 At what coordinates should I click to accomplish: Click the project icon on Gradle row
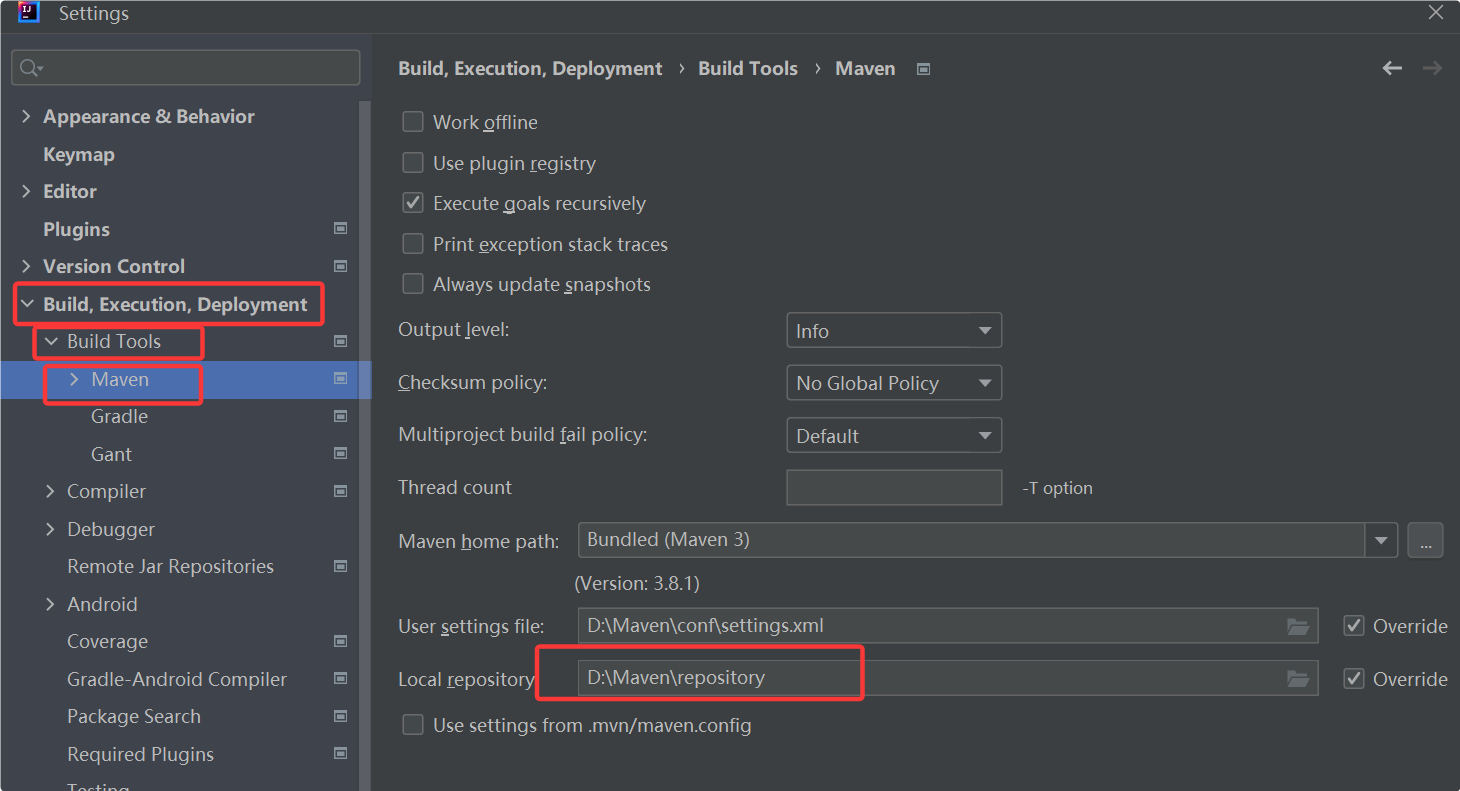pos(340,416)
